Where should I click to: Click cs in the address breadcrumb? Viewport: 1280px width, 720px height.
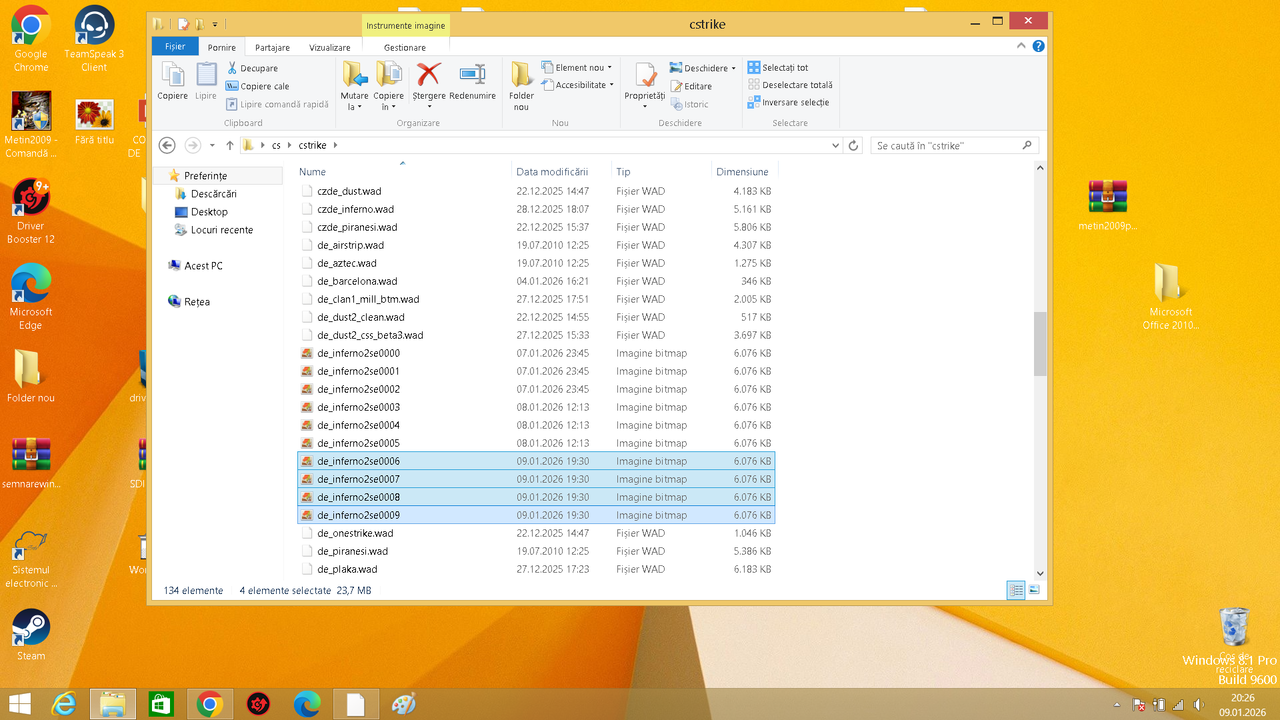[x=276, y=145]
